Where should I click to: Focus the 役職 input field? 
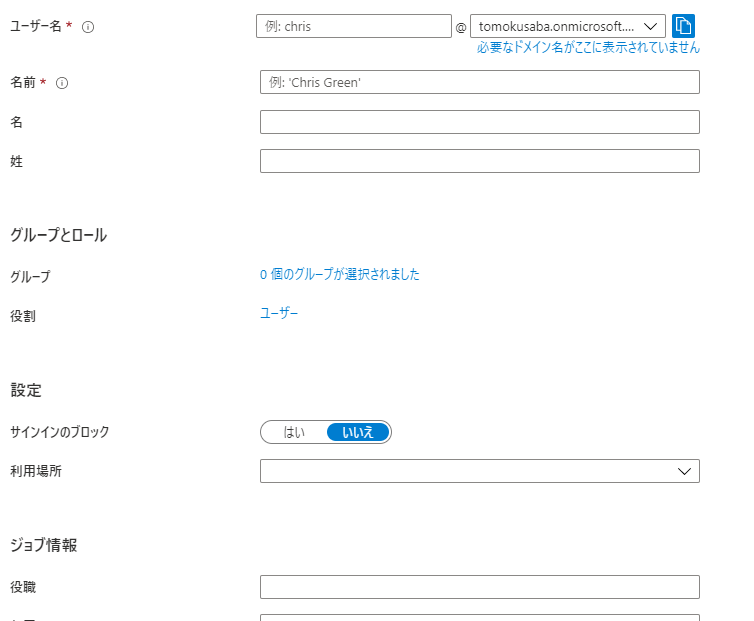(x=479, y=587)
